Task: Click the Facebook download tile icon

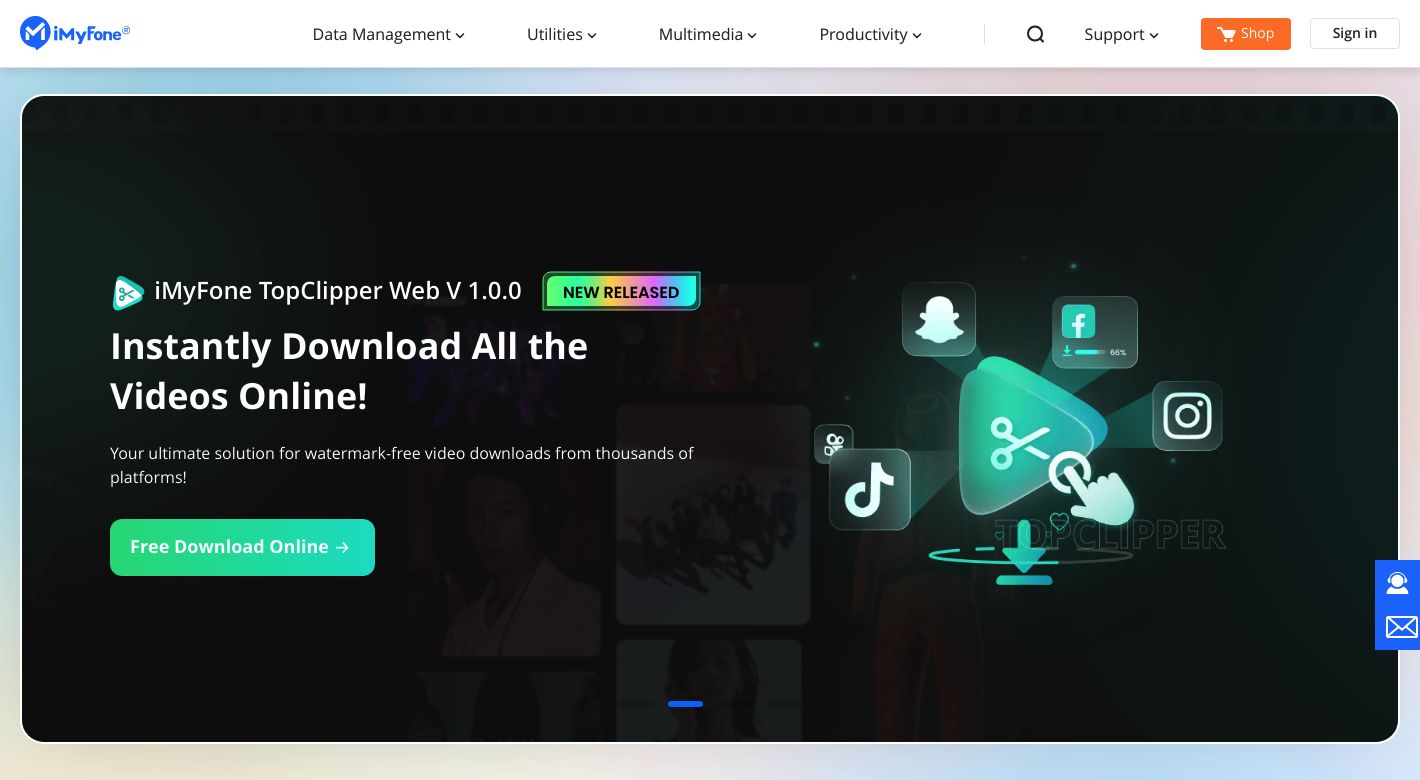Action: tap(1095, 332)
